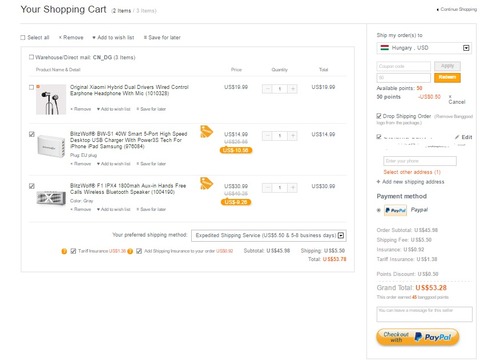The width and height of the screenshot is (480, 362).
Task: Click the Xiaomi earphone quantity field
Action: click(280, 89)
